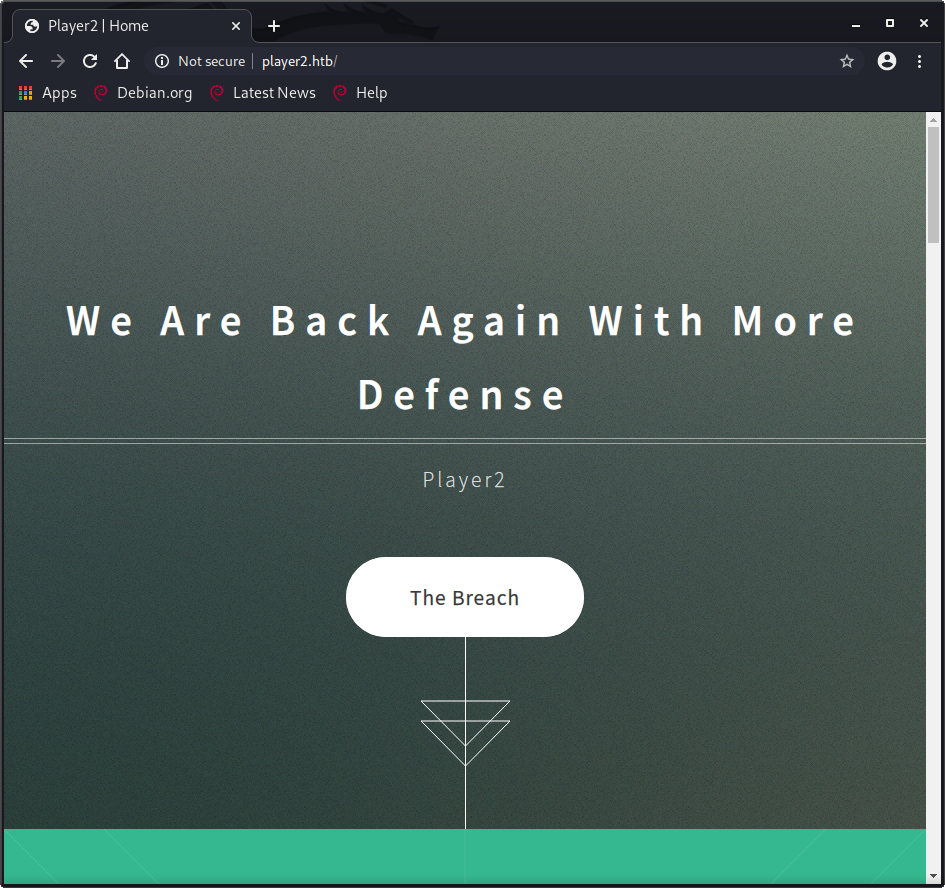
Task: Maximize the browser window
Action: coord(889,23)
